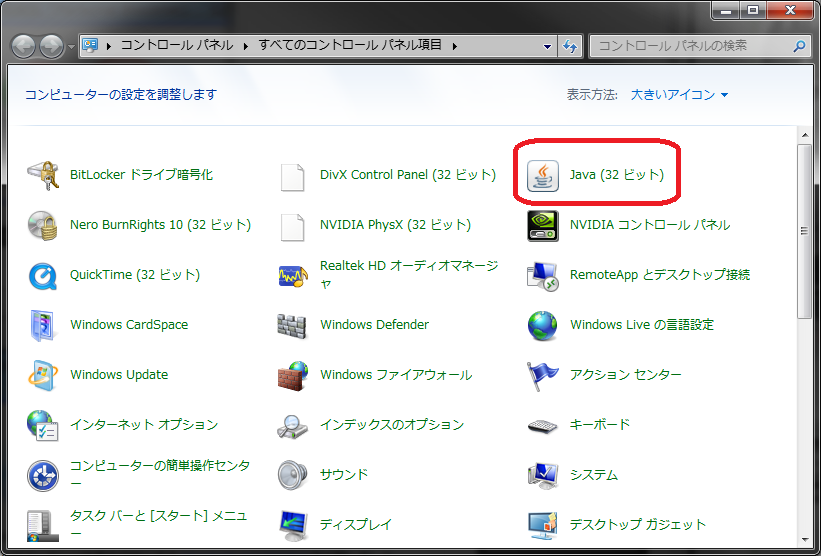Go back with the Back arrow button
The height and width of the screenshot is (556, 821).
coord(24,47)
